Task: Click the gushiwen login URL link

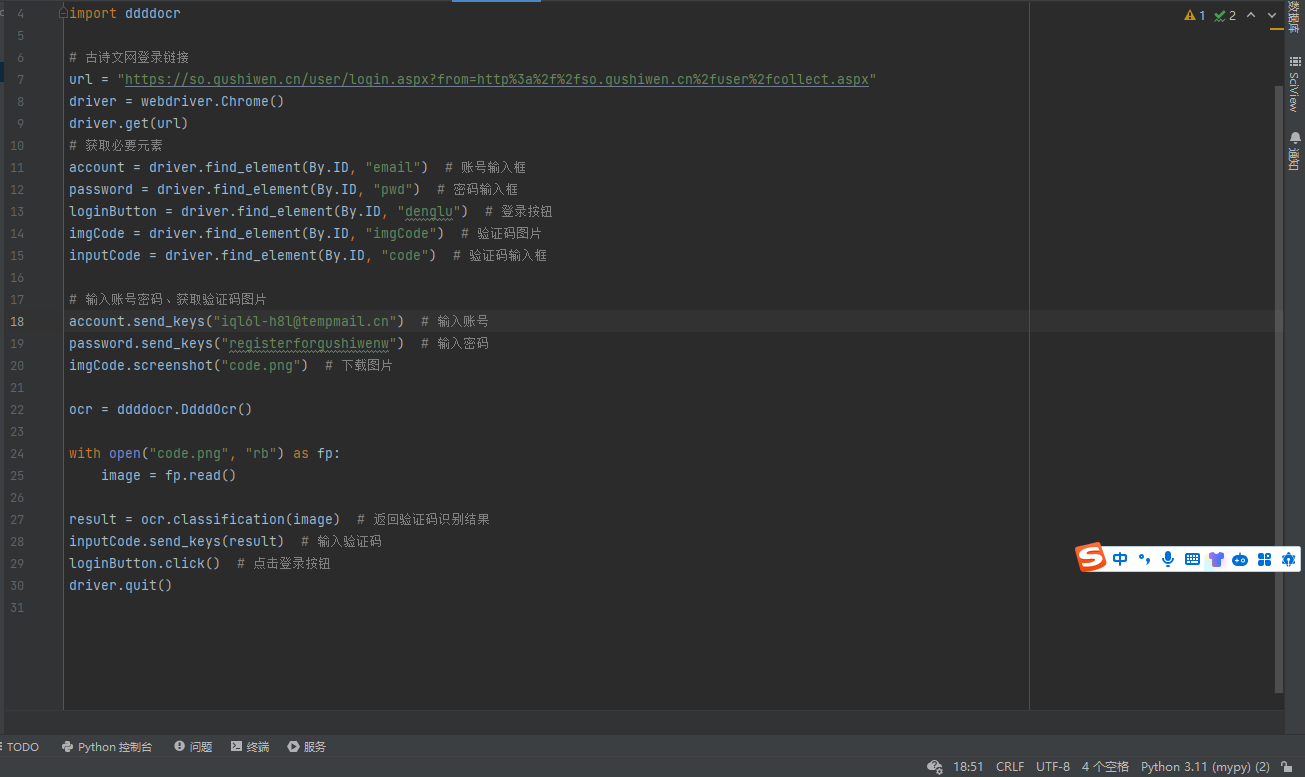Action: [497, 79]
